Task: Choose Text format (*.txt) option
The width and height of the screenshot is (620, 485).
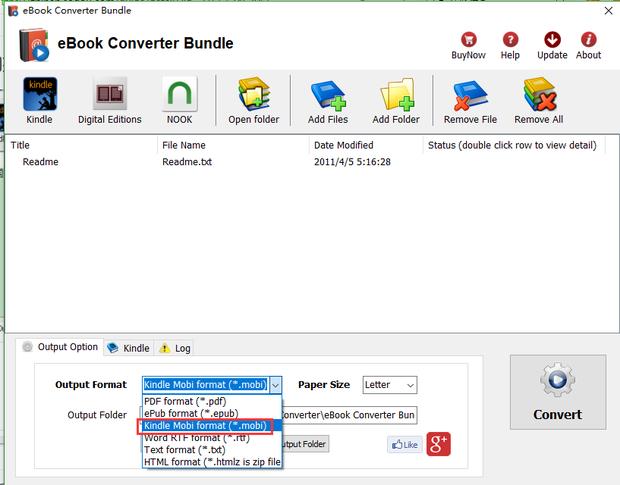Action: 212,450
